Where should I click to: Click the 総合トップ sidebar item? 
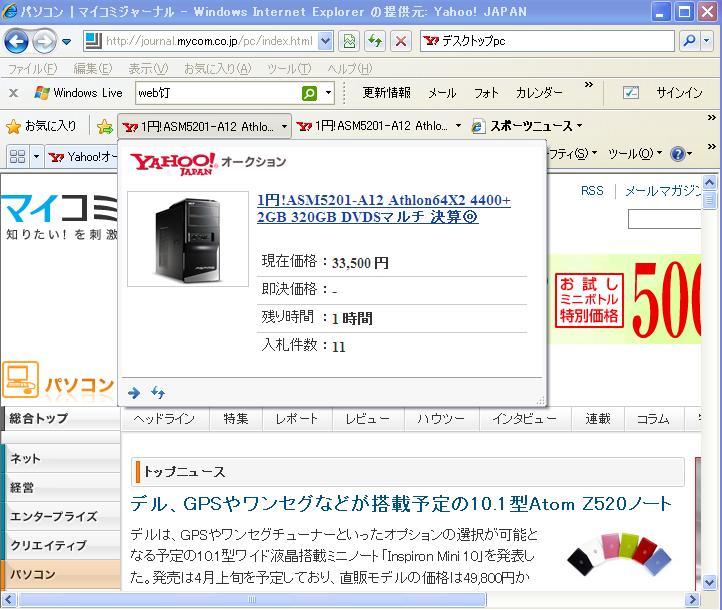[x=61, y=418]
